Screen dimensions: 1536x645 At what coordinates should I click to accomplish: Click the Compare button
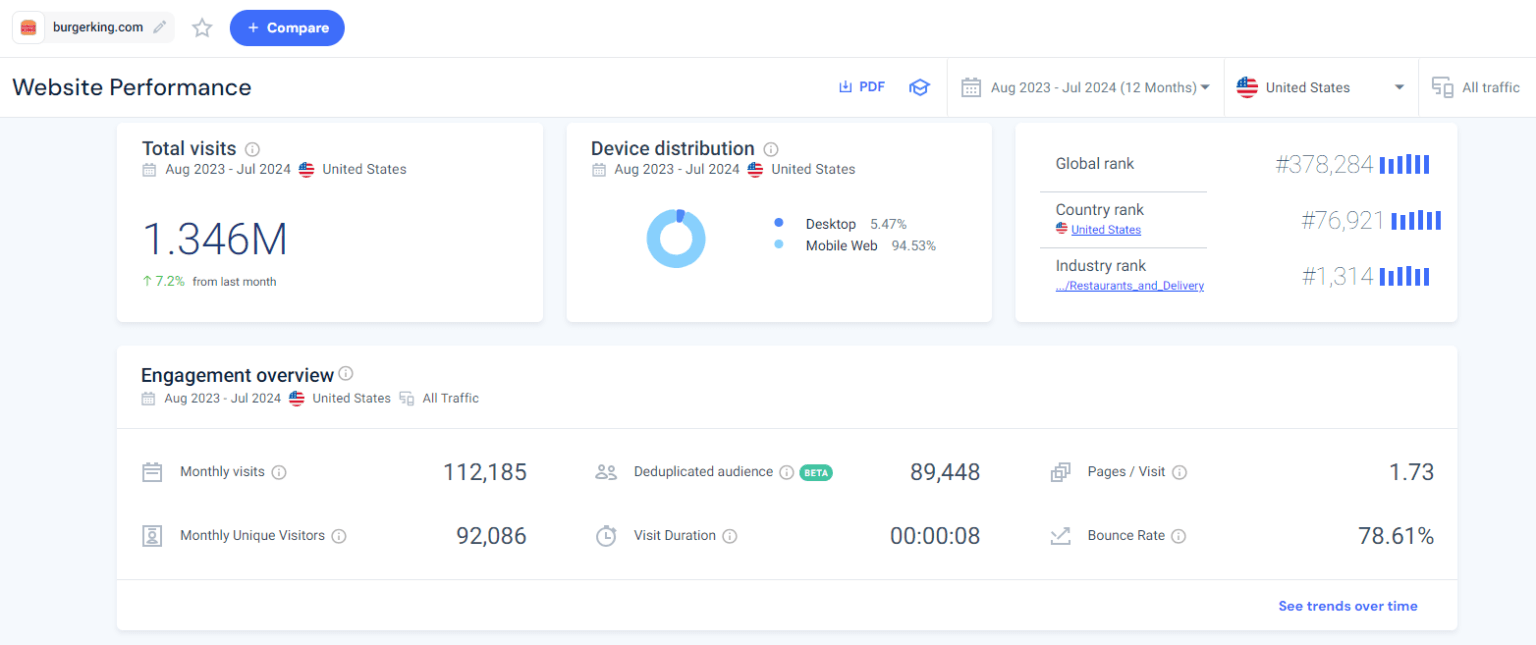coord(287,28)
